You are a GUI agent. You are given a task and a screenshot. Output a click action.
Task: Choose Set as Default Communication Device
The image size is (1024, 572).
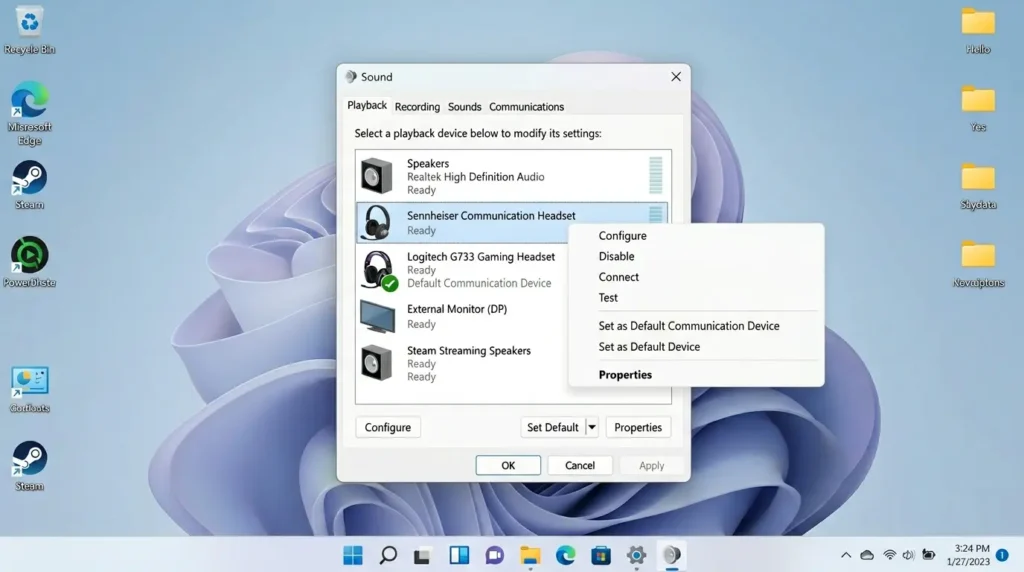[689, 326]
